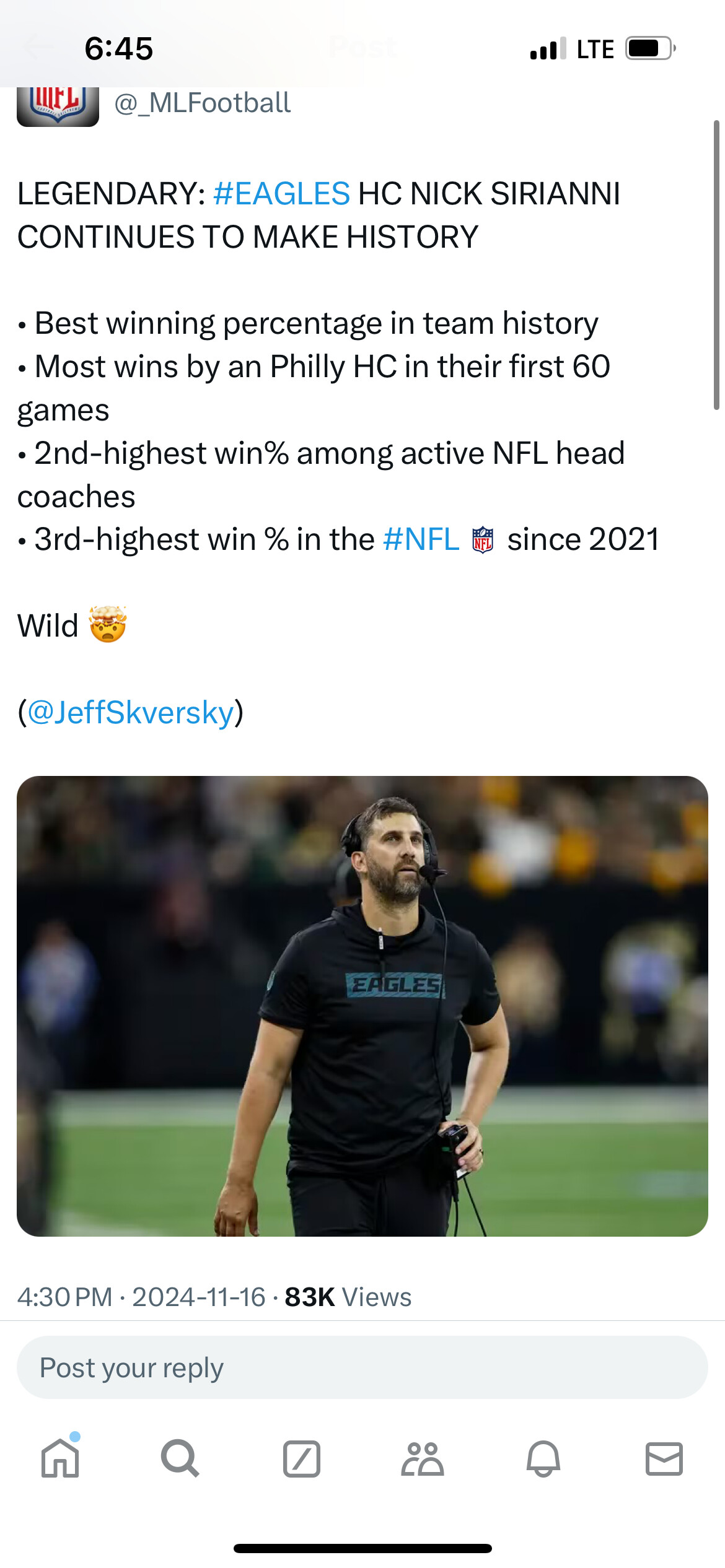Open the #EAGLES hashtag
725x1568 pixels.
coord(281,194)
